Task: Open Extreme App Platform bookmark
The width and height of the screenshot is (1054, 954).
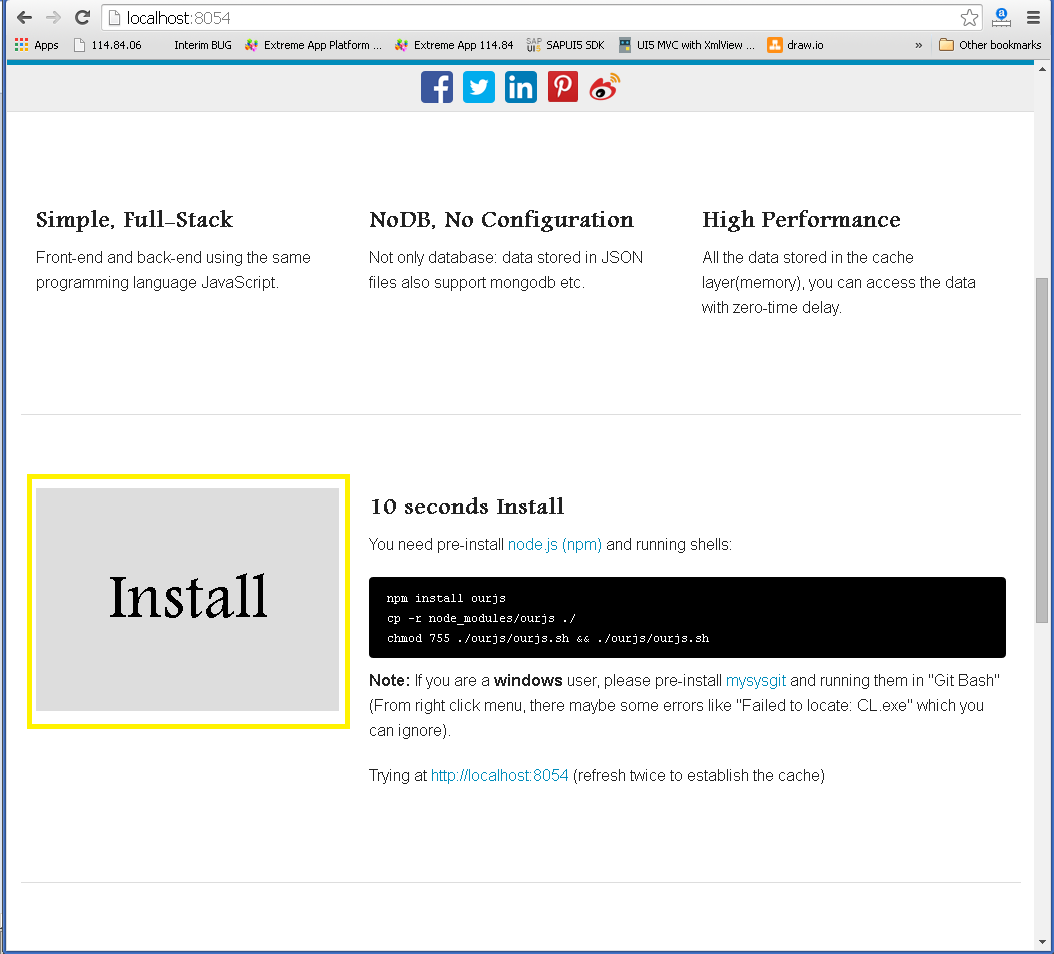Action: pos(313,45)
